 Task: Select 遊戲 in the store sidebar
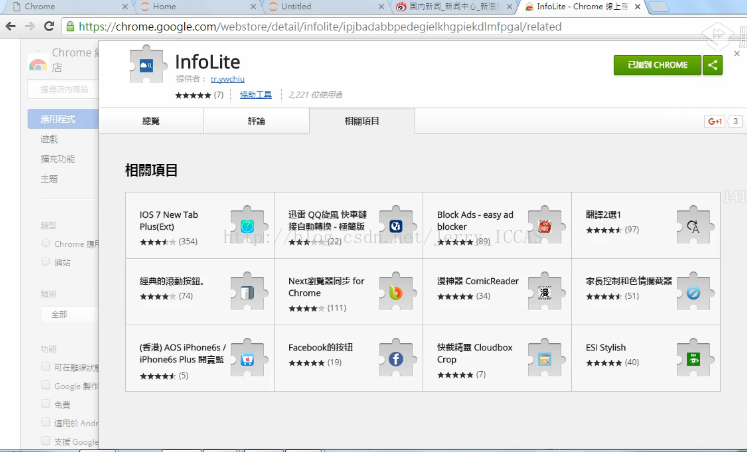[x=49, y=139]
